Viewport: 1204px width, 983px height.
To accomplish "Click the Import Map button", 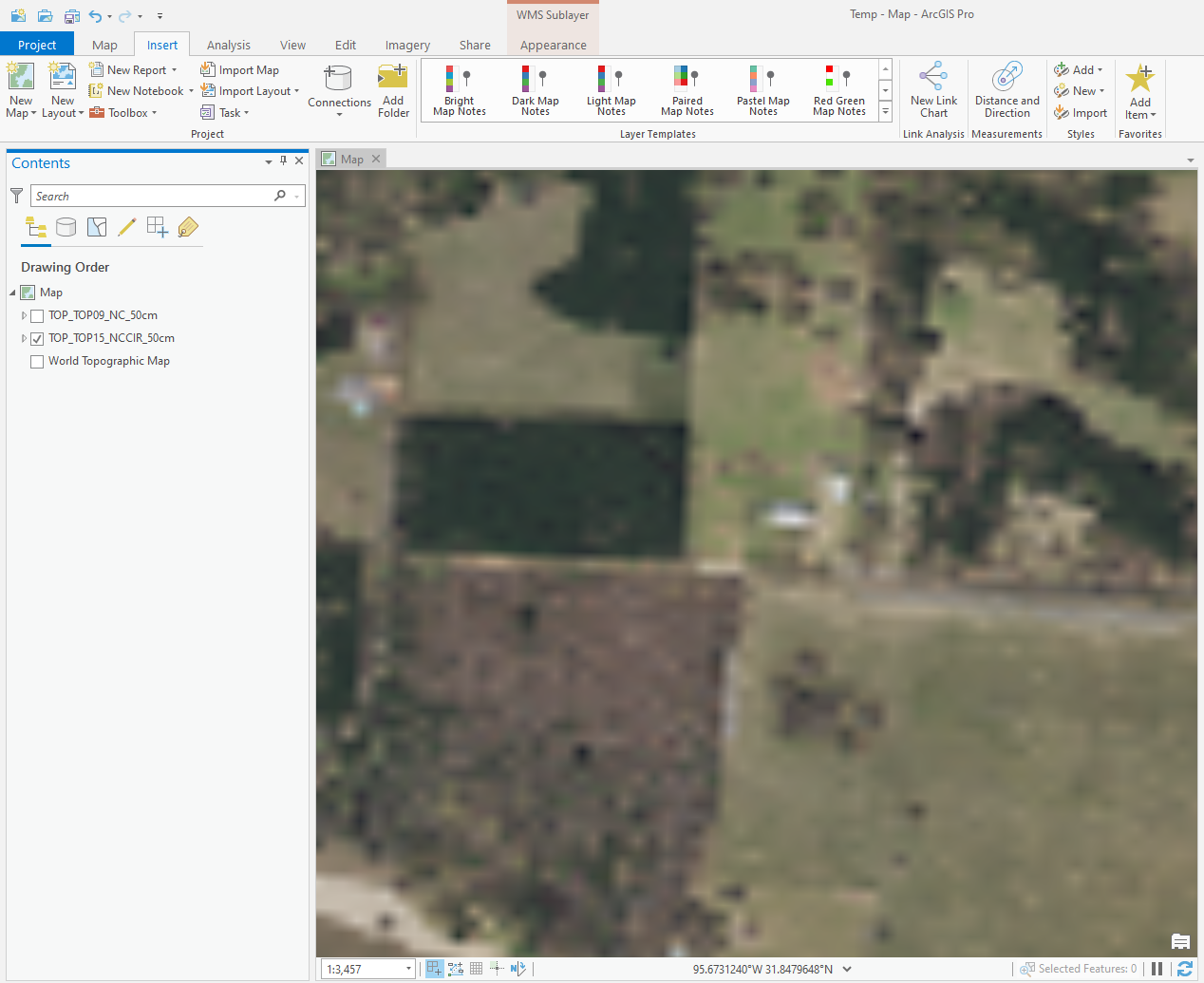I will pos(239,70).
